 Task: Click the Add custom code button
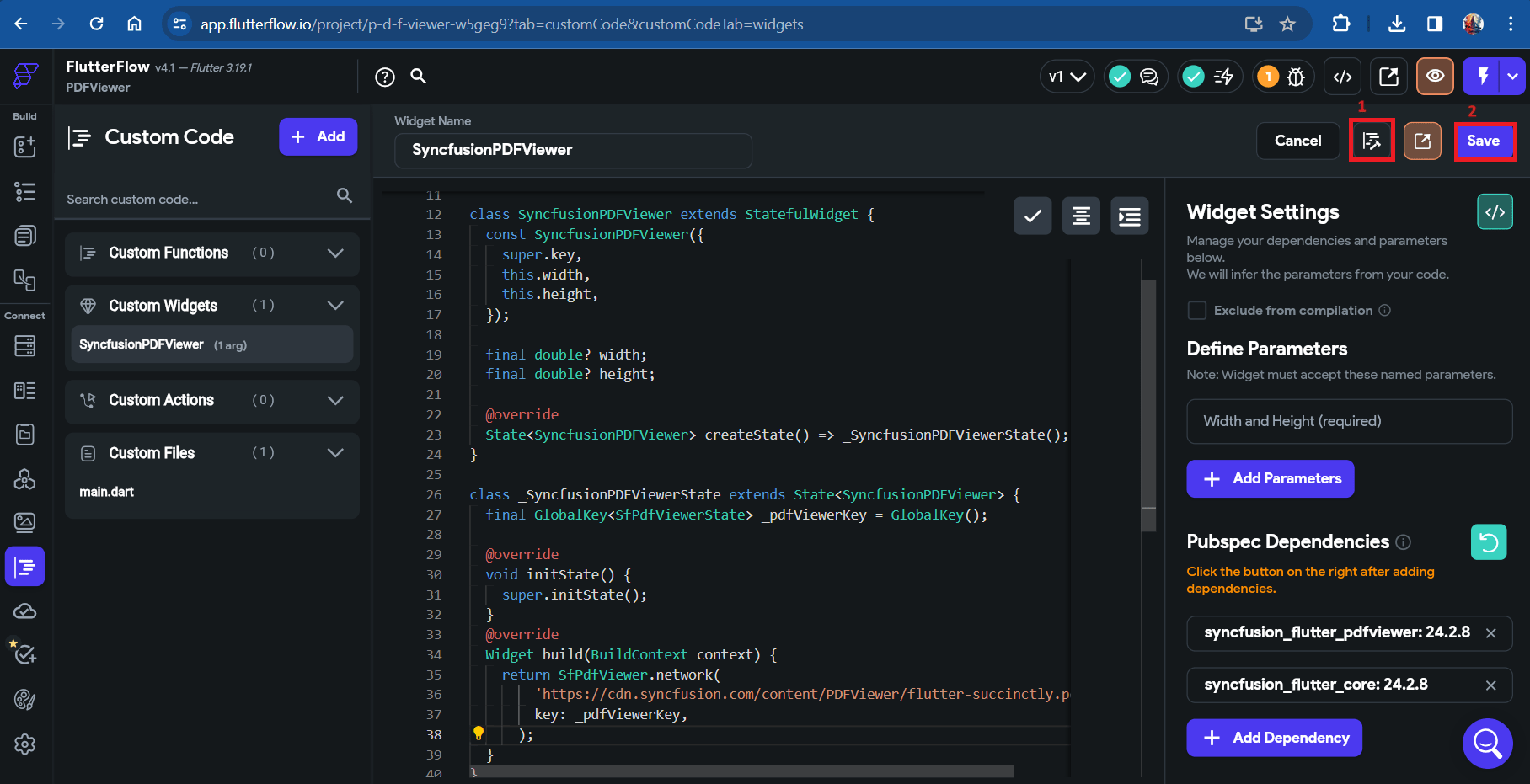click(318, 136)
